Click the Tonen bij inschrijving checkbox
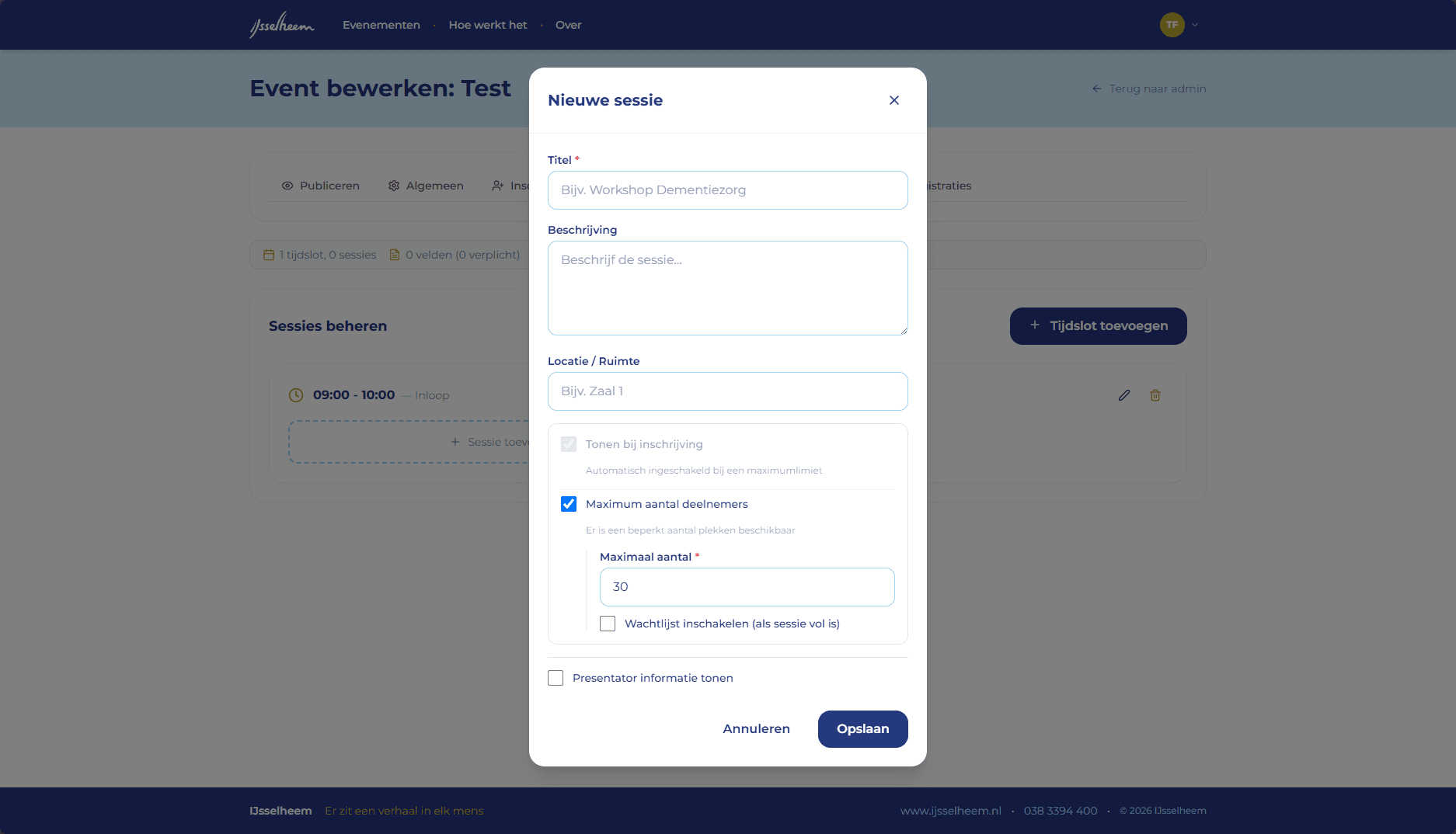1456x834 pixels. pyautogui.click(x=569, y=444)
